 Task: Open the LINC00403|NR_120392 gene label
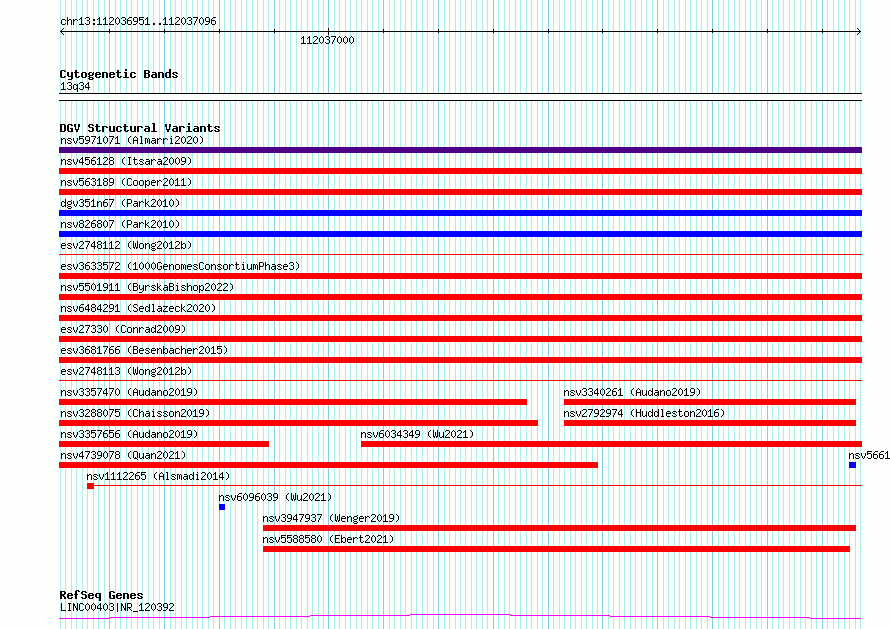point(117,607)
